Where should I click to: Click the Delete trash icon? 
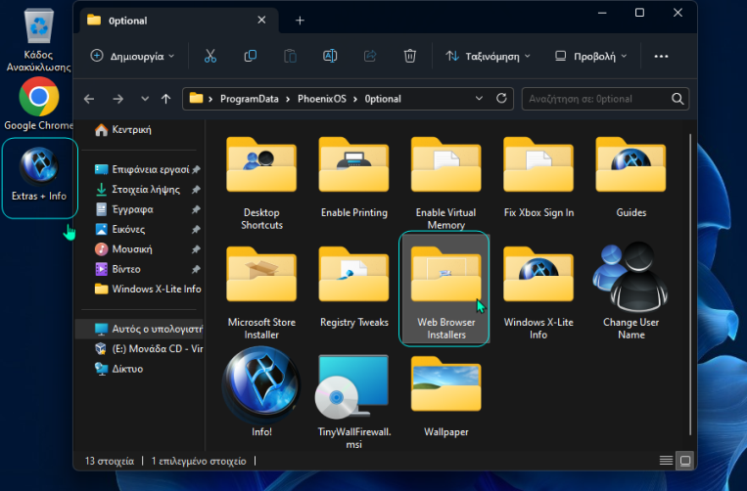pos(410,56)
